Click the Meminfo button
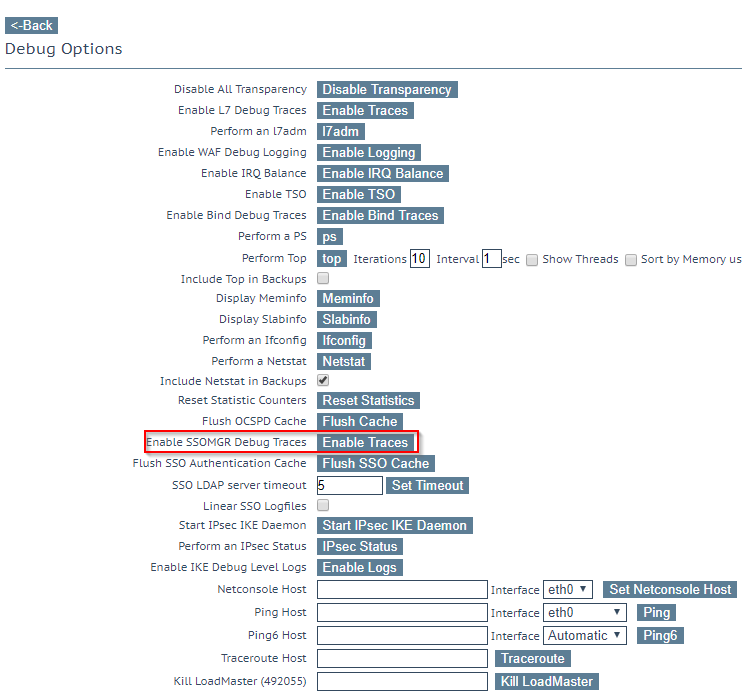Image resolution: width=742 pixels, height=700 pixels. tap(348, 299)
